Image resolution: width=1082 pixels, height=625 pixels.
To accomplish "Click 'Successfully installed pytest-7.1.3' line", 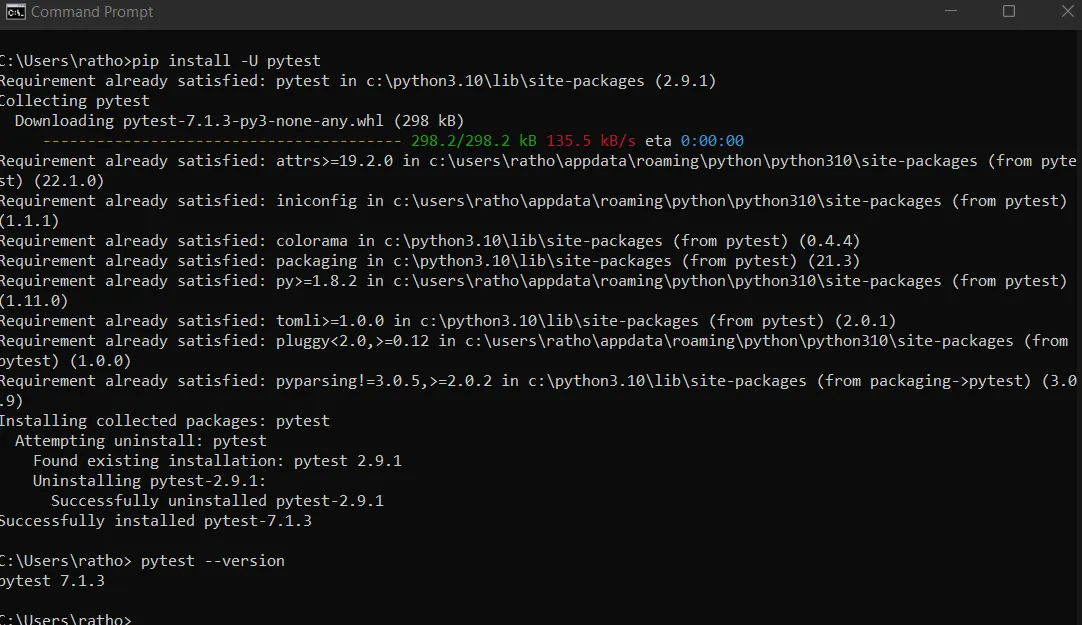I will pyautogui.click(x=156, y=521).
